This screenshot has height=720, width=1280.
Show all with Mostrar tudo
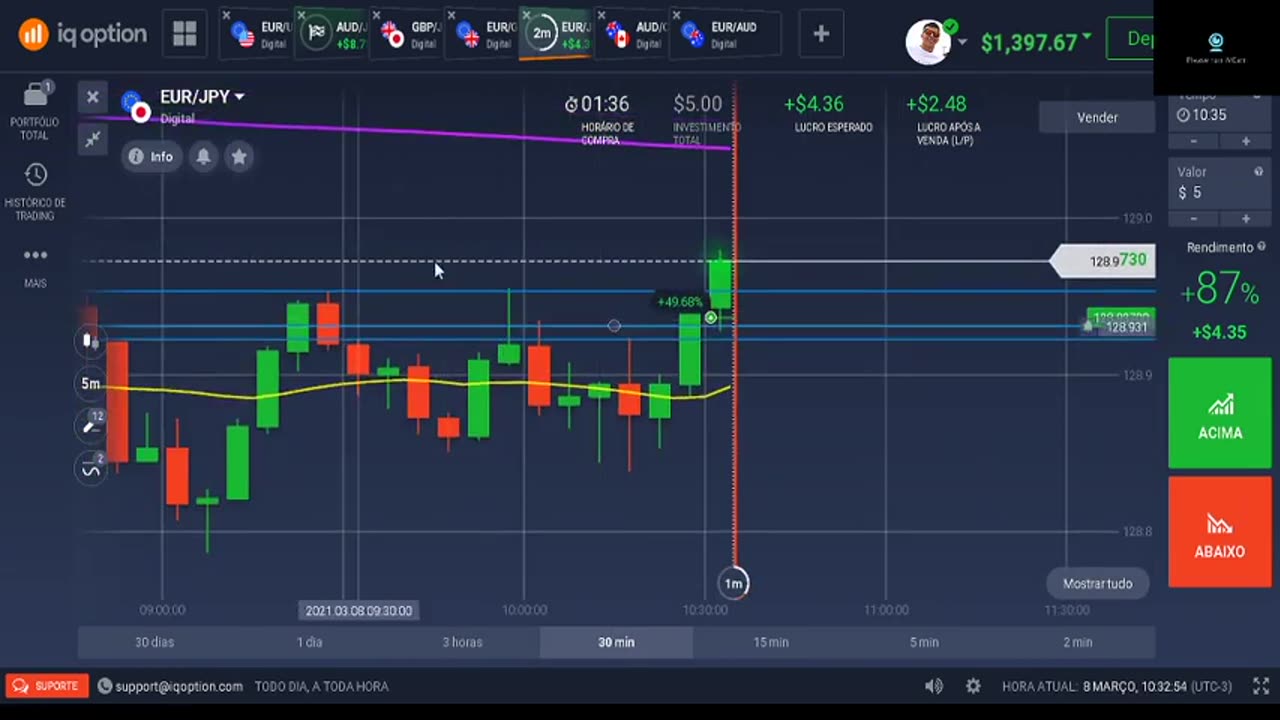tap(1098, 583)
